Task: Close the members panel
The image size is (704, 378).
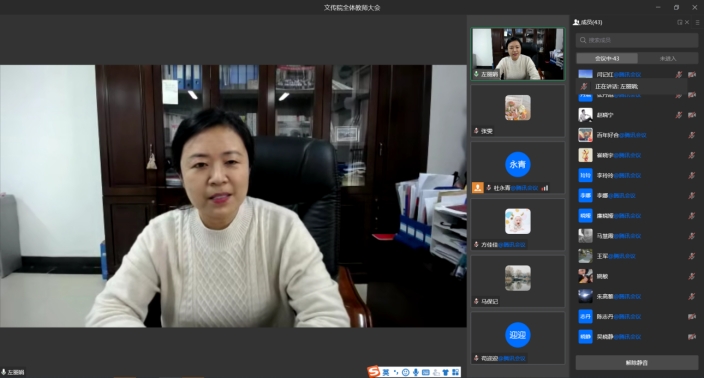Action: pos(687,22)
